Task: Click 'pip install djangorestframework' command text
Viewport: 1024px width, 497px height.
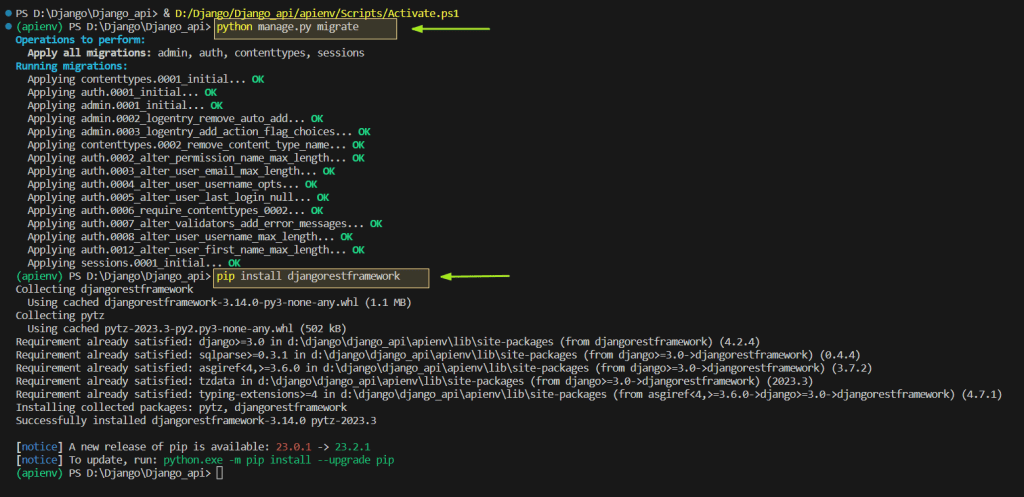Action: coord(308,276)
